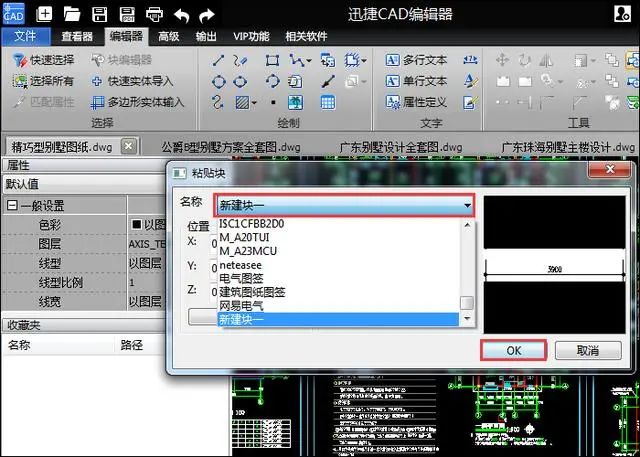Click the edit text icon beside 属性定义

click(470, 102)
